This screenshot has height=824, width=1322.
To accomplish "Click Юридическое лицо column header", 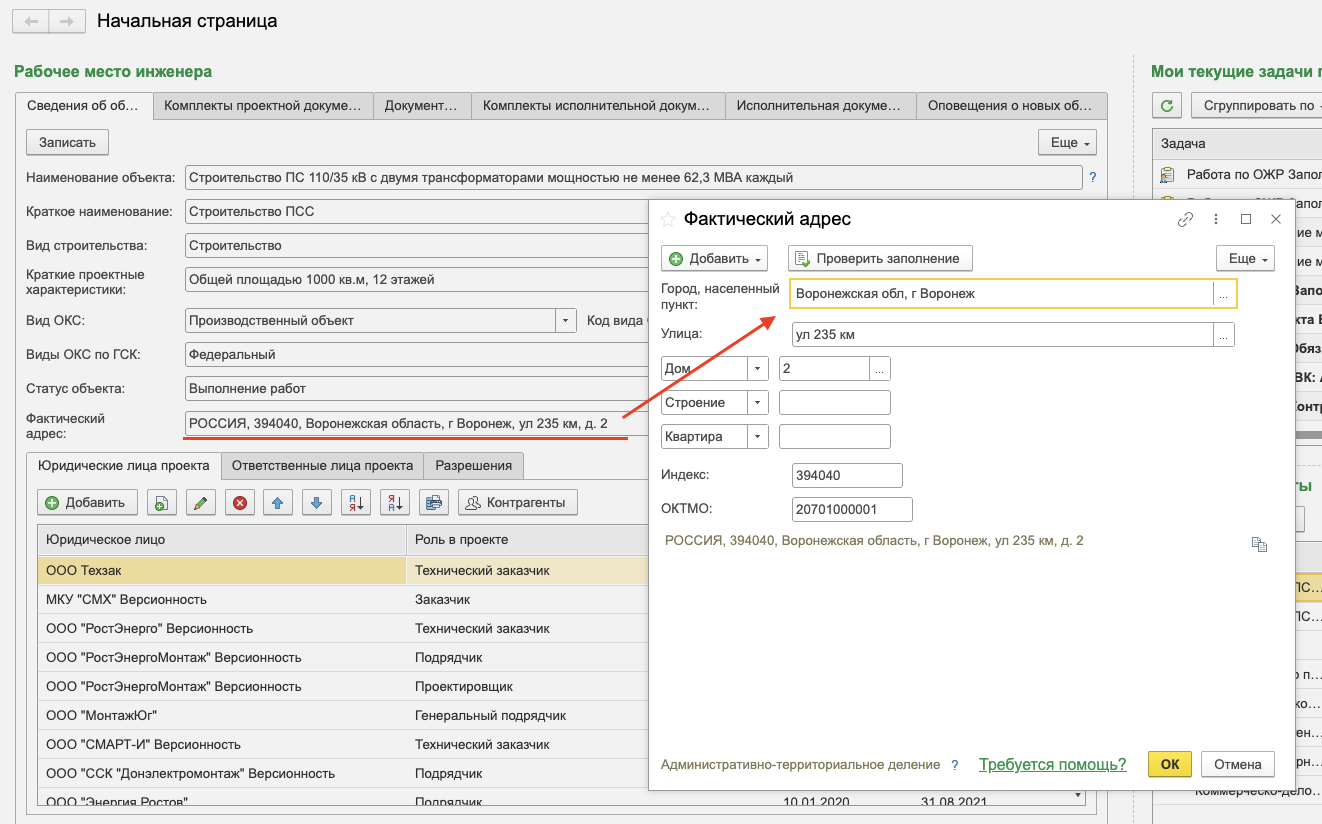I will tap(222, 540).
